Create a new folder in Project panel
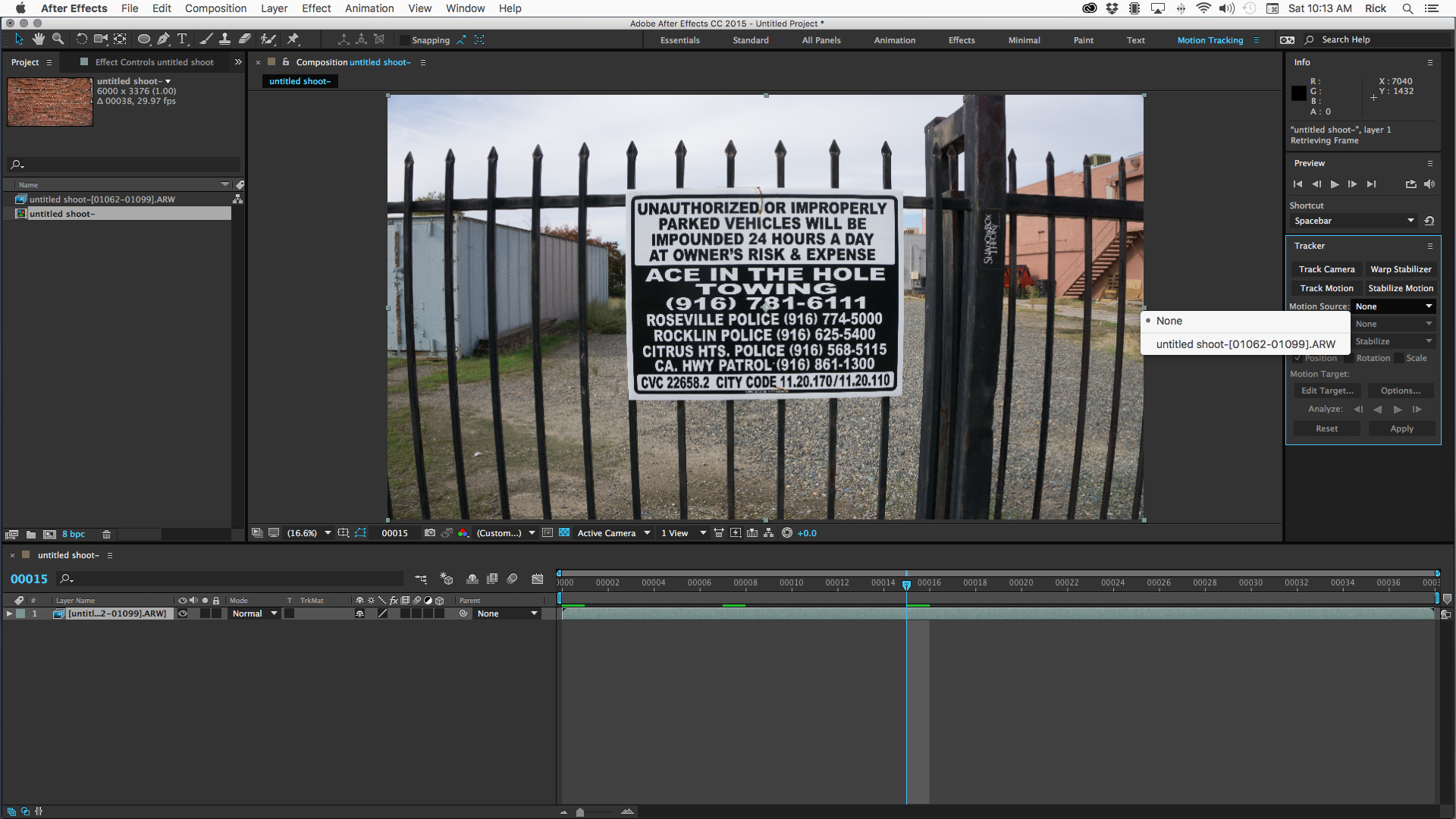This screenshot has height=819, width=1456. 31,535
